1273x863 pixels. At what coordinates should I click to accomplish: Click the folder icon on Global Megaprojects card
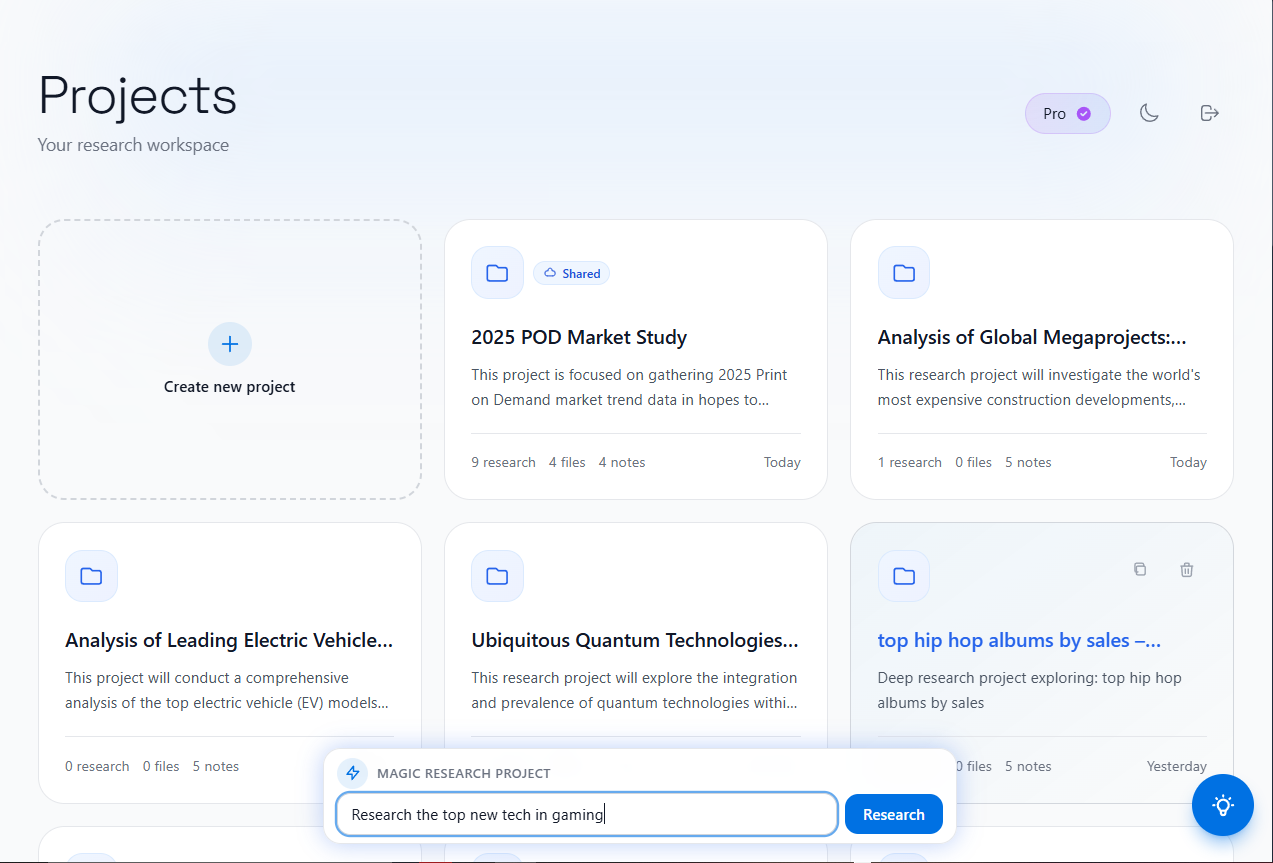point(904,272)
